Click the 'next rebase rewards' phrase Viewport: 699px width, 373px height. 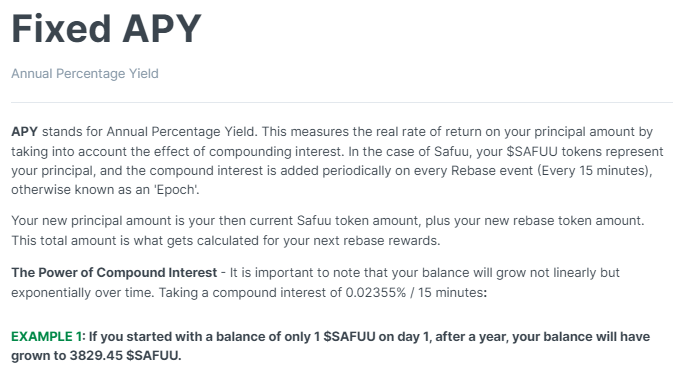[x=376, y=241]
